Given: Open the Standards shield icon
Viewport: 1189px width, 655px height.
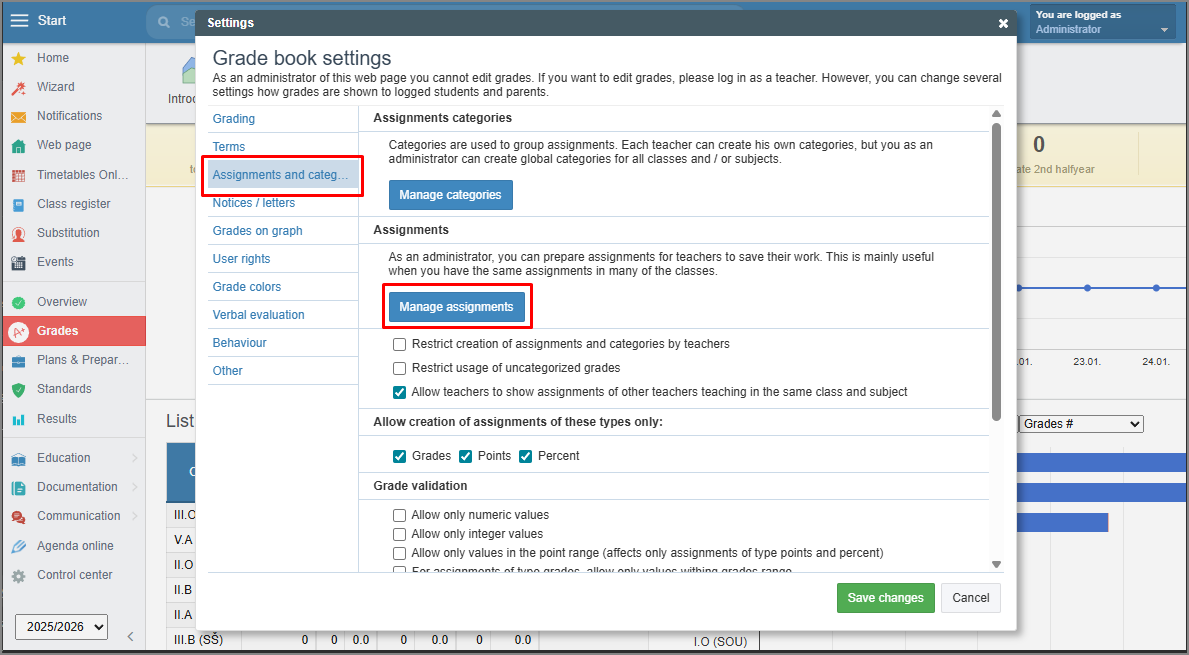Looking at the screenshot, I should (18, 389).
